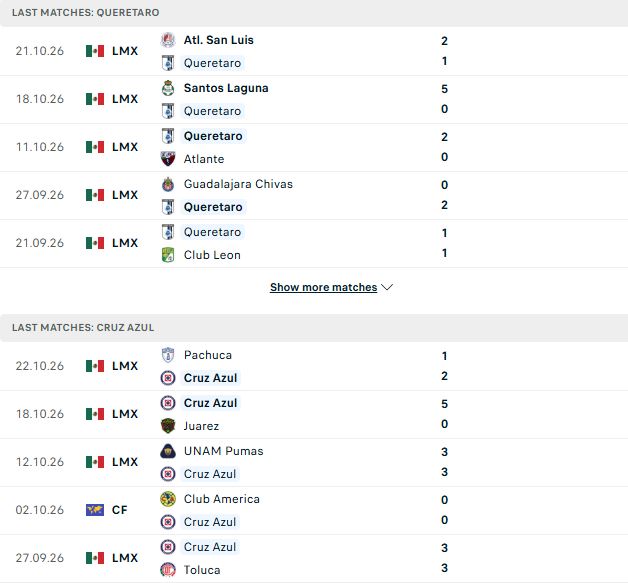The image size is (628, 583).
Task: Select the Last Matches: Queretaro header
Action: pos(314,13)
